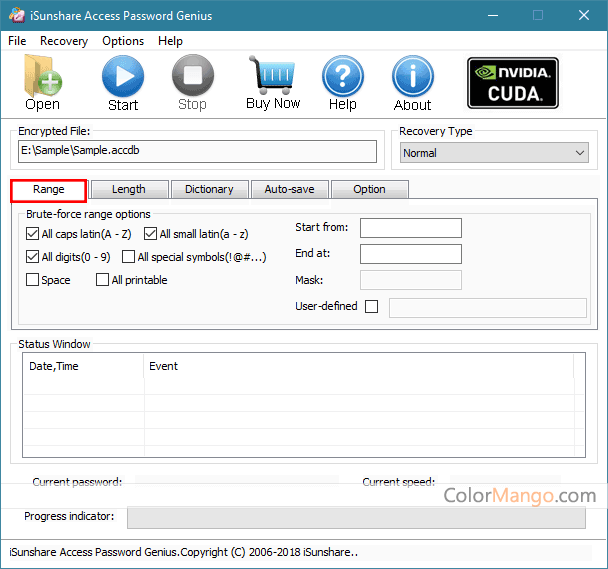608x569 pixels.
Task: Enable All special symbols checkbox
Action: 128,257
